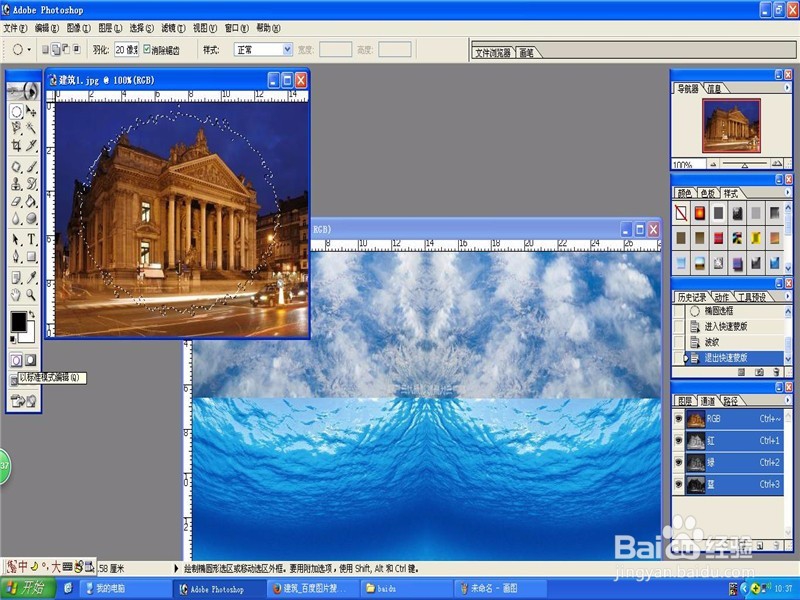
Task: Select the Hand tool
Action: point(16,295)
